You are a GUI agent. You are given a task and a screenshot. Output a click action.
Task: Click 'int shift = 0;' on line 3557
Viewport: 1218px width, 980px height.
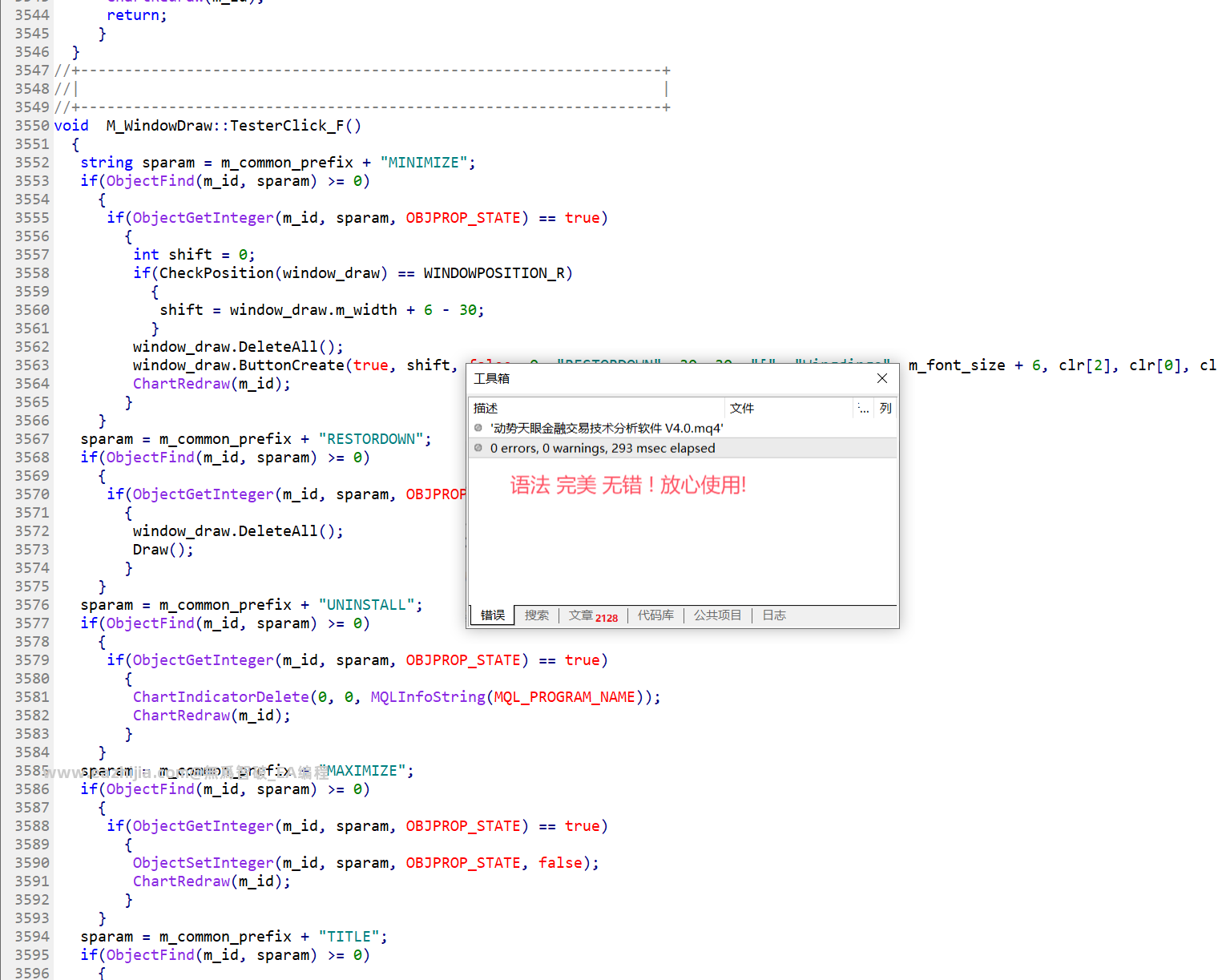point(194,255)
